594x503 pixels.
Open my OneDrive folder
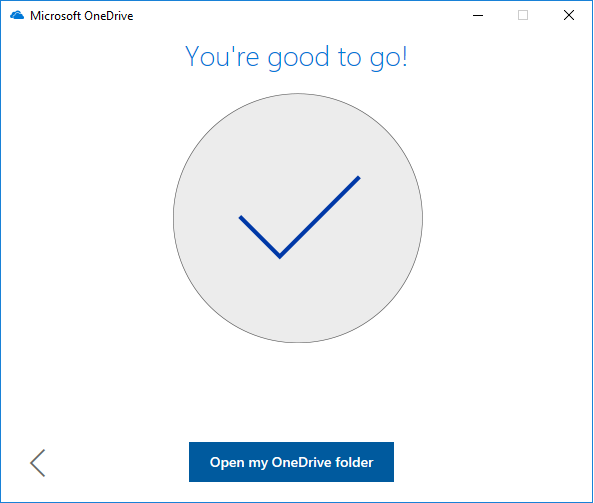click(291, 462)
